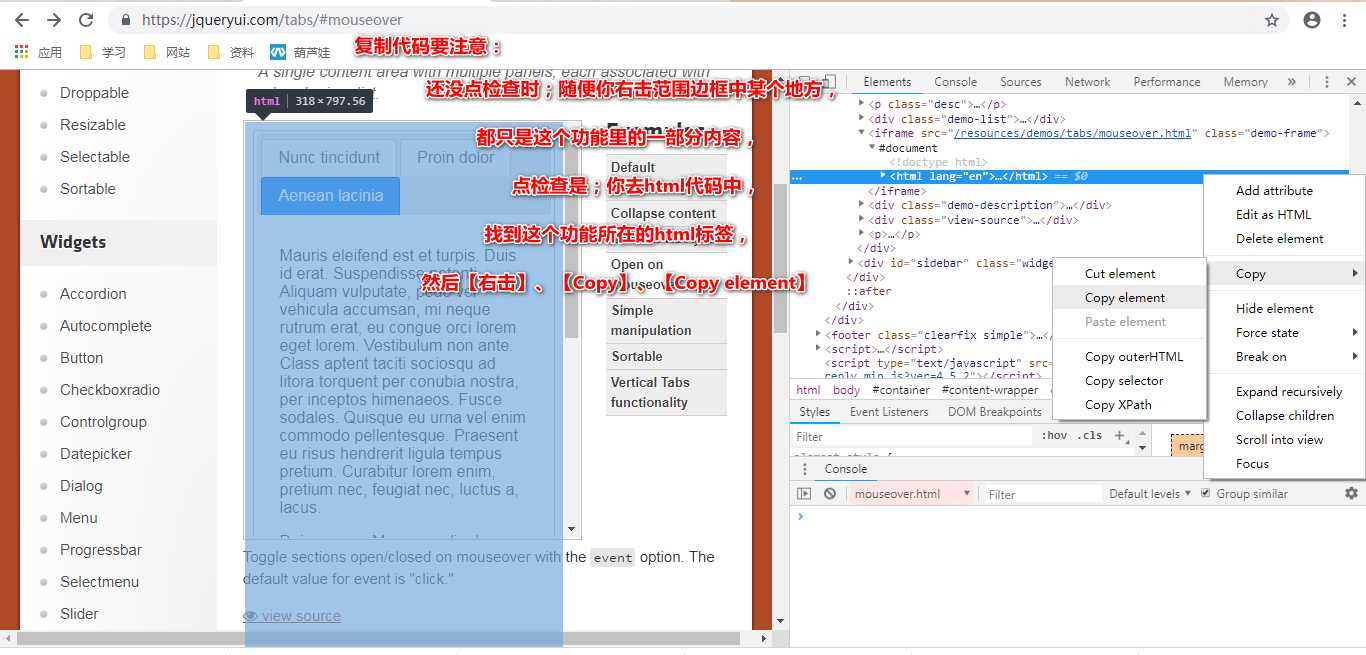
Task: Open the Event Listeners pane tab
Action: 889,412
